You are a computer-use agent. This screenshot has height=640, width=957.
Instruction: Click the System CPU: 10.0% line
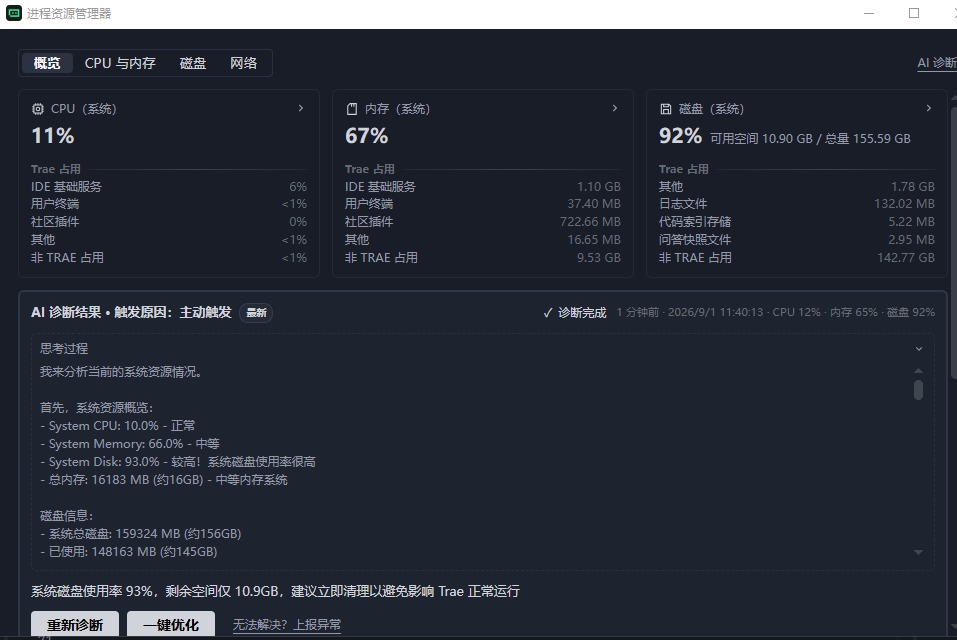(x=118, y=426)
